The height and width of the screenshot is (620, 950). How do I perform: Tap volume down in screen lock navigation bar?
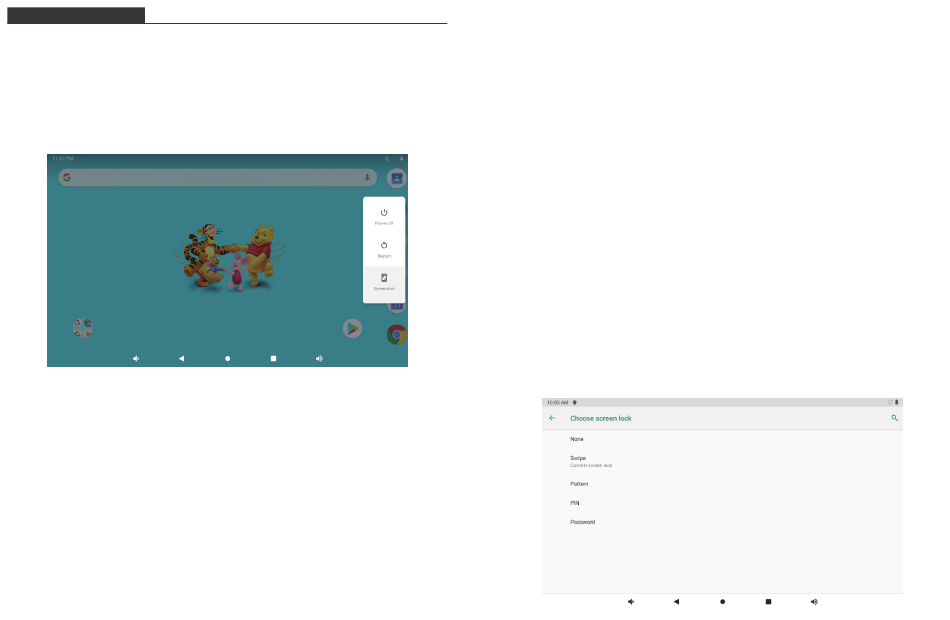(x=631, y=602)
